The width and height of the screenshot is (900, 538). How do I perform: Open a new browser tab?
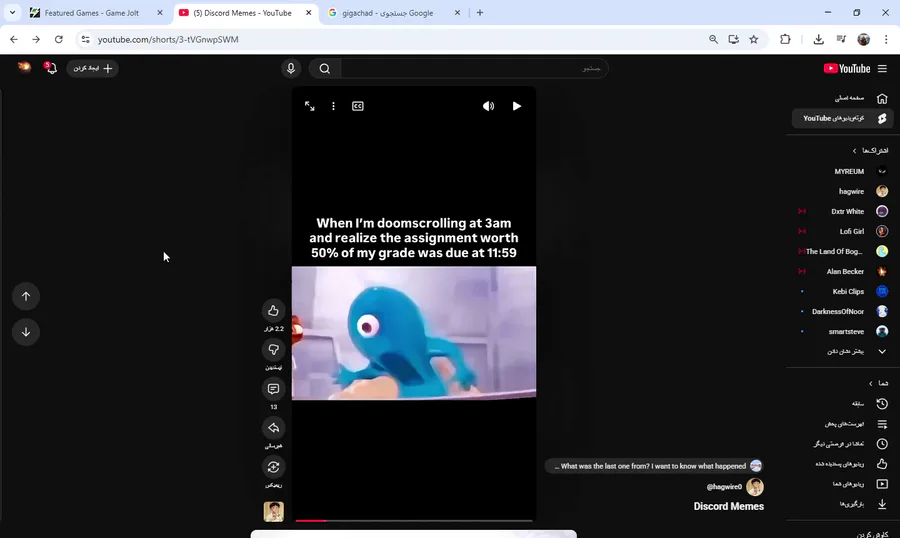tap(480, 13)
